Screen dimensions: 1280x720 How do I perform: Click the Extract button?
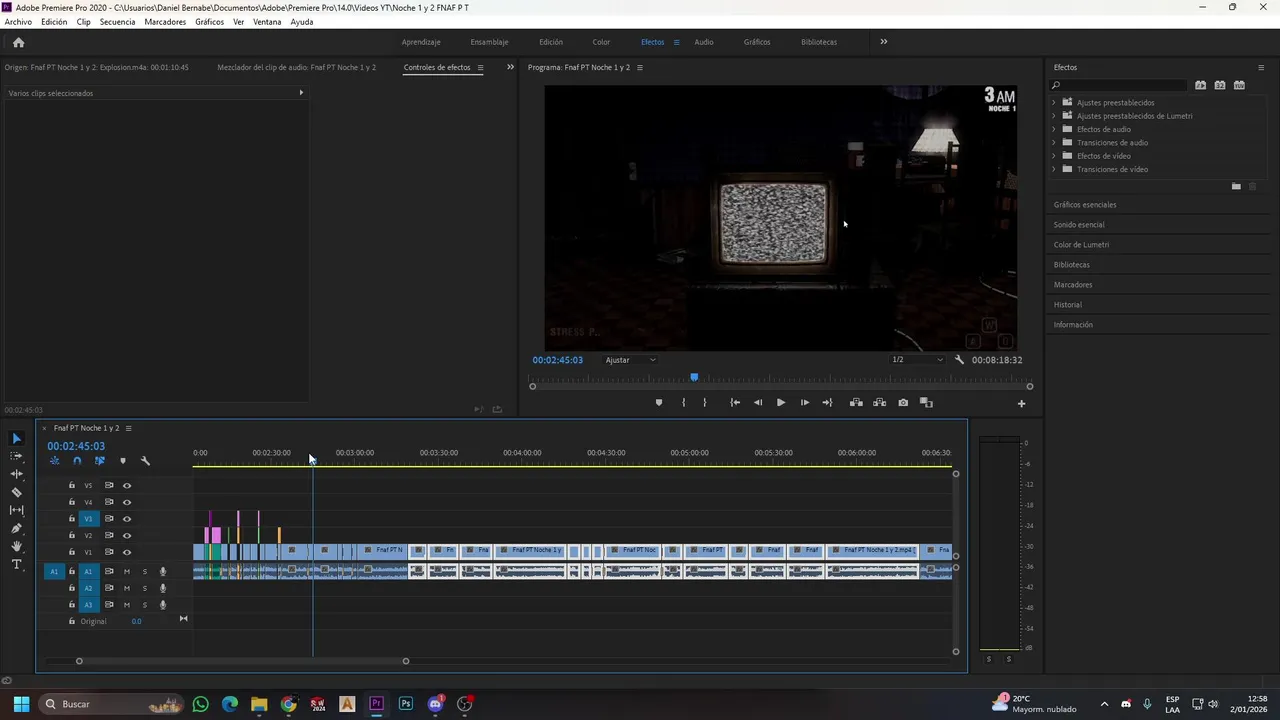879,403
